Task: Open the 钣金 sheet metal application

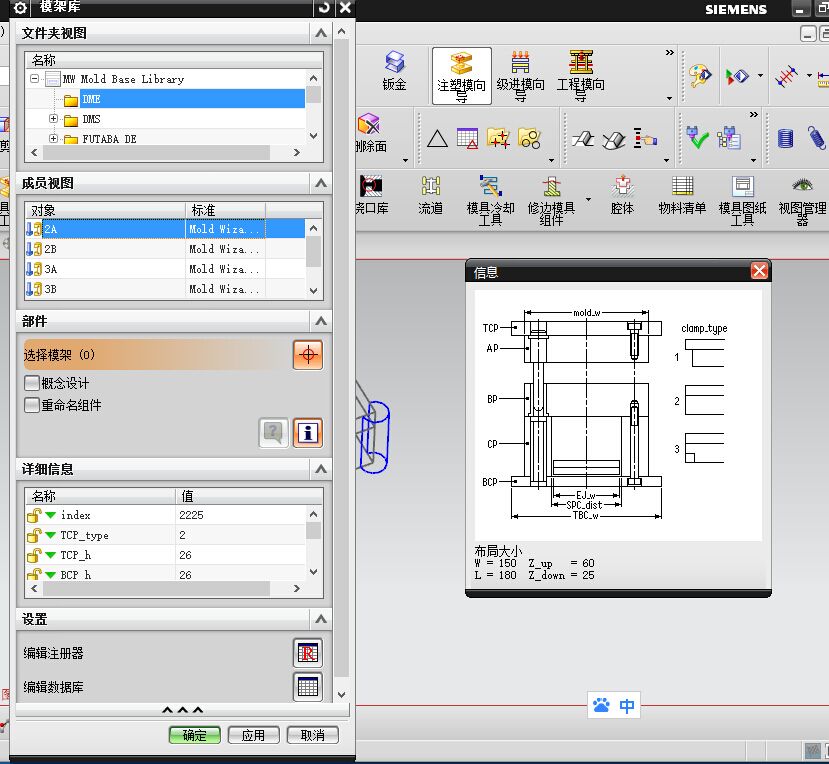Action: (x=394, y=71)
